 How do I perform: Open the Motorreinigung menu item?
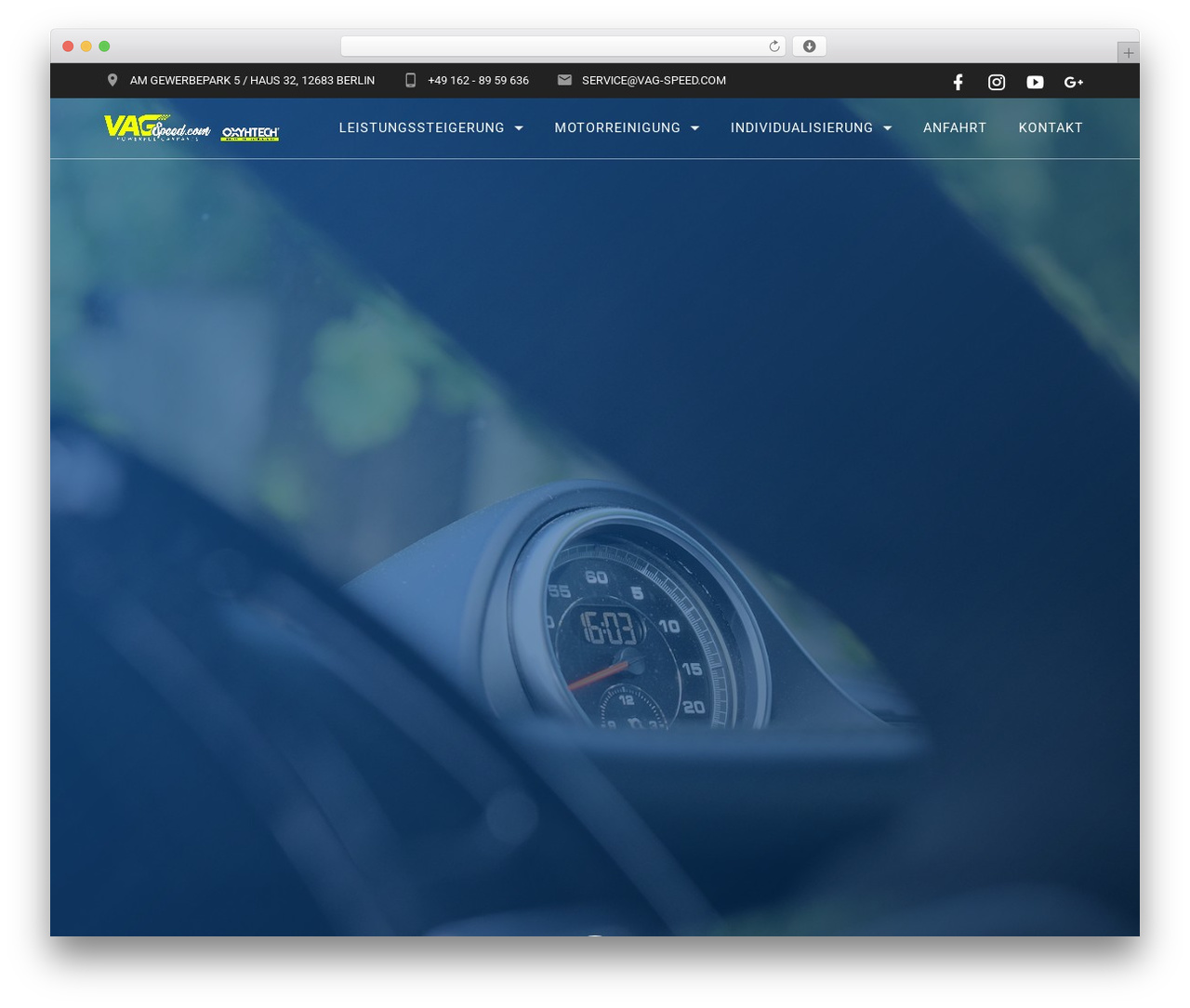tap(617, 127)
